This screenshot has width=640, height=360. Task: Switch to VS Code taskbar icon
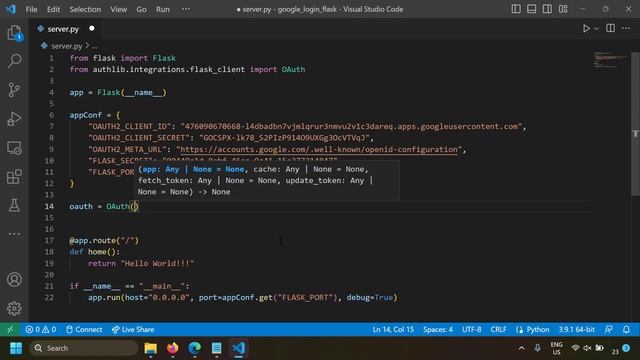click(x=239, y=348)
